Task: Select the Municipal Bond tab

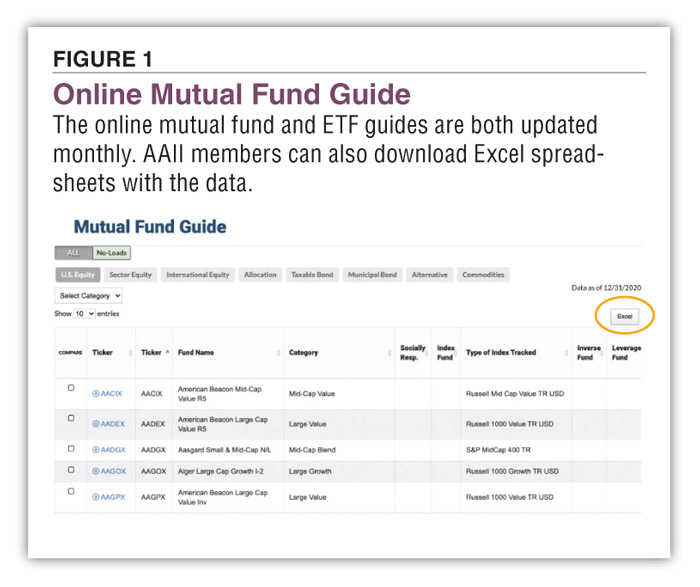Action: click(372, 275)
